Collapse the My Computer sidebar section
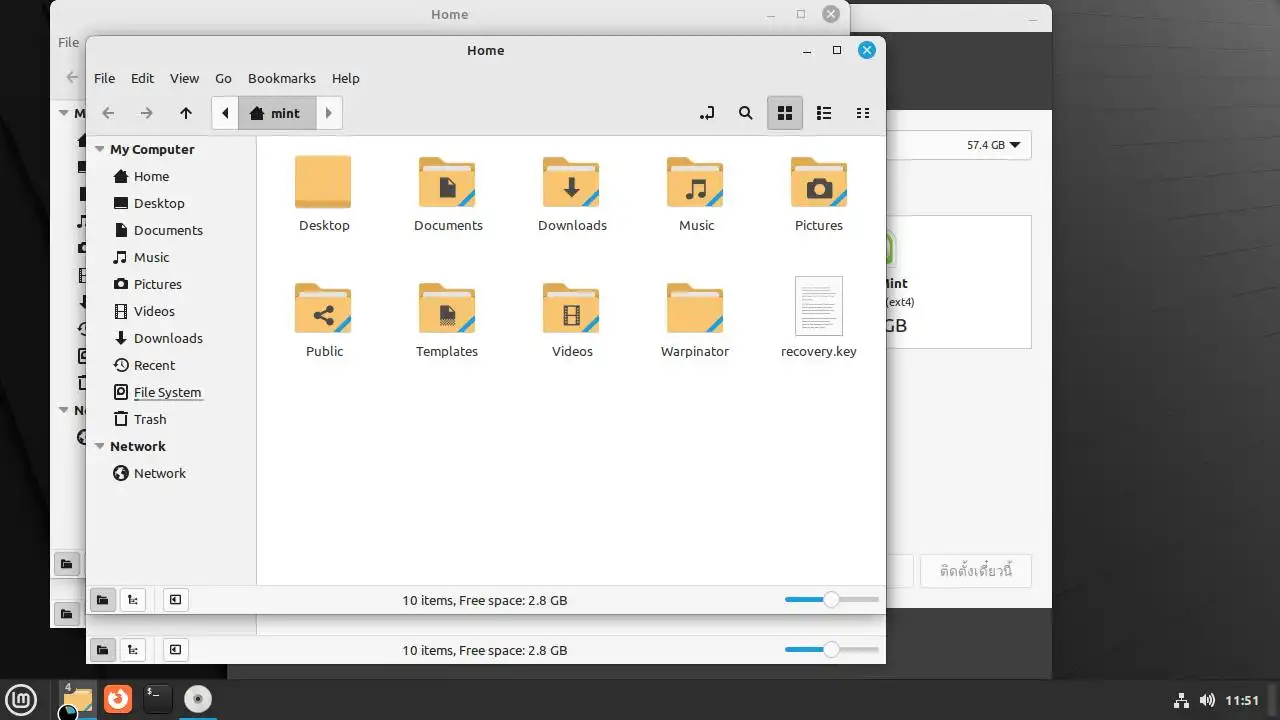The height and width of the screenshot is (720, 1280). [99, 149]
